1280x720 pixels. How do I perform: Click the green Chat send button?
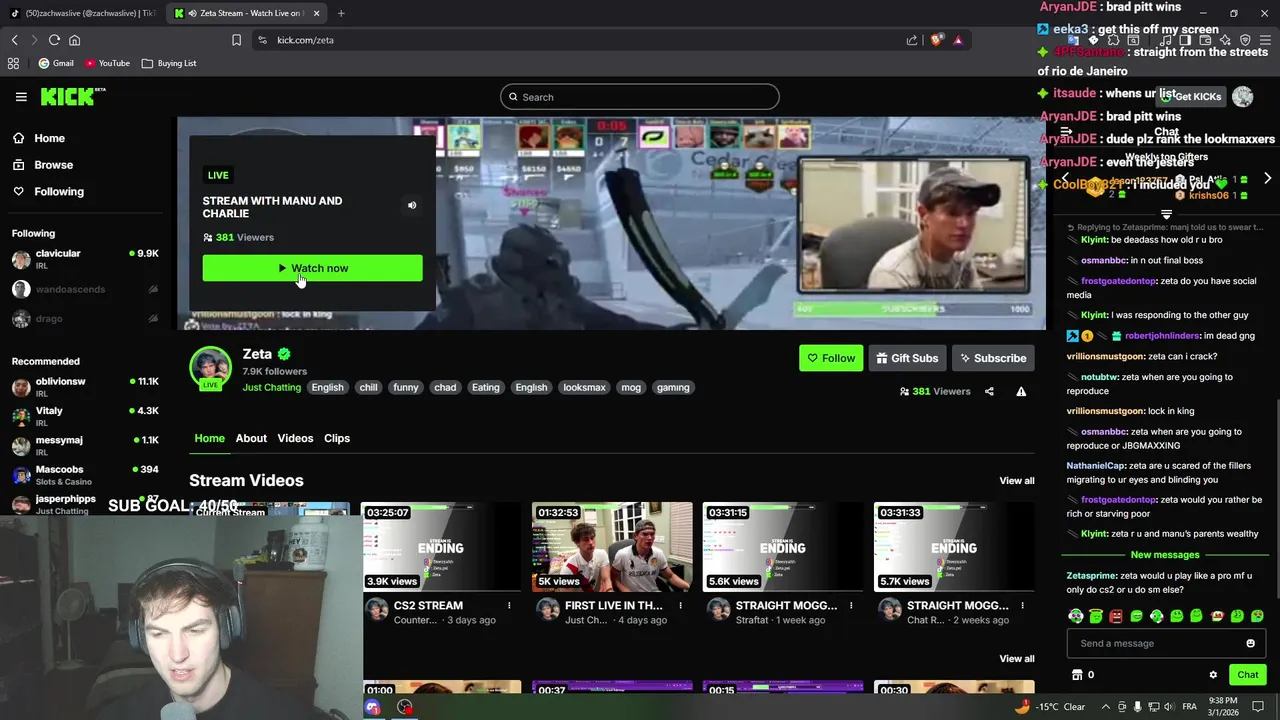point(1247,675)
